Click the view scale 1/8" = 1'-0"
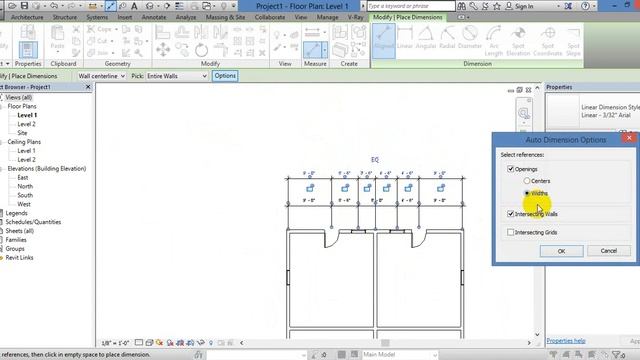Image resolution: width=640 pixels, height=360 pixels. (115, 343)
